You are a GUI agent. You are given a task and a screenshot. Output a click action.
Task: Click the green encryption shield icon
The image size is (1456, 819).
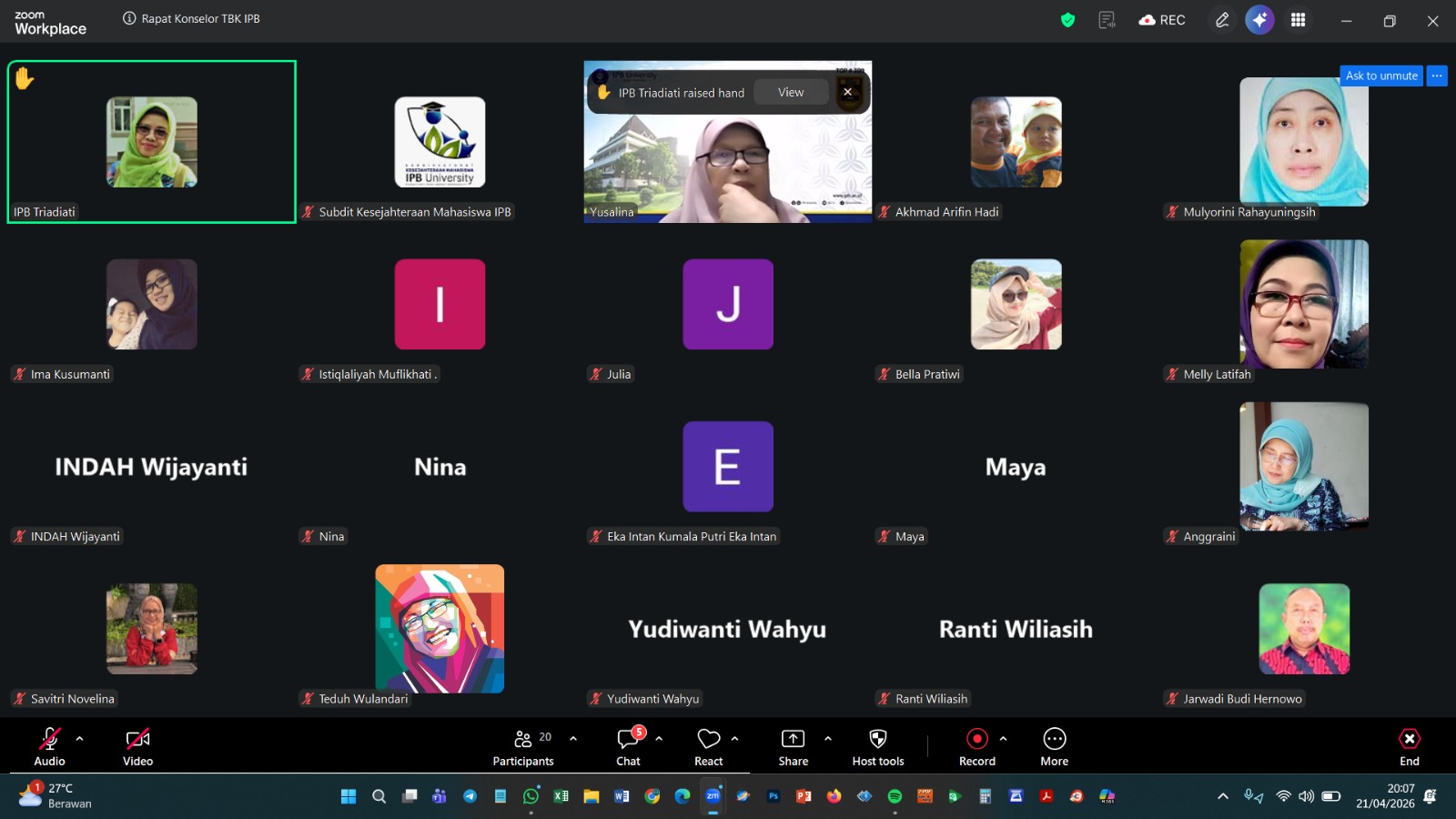pyautogui.click(x=1068, y=20)
